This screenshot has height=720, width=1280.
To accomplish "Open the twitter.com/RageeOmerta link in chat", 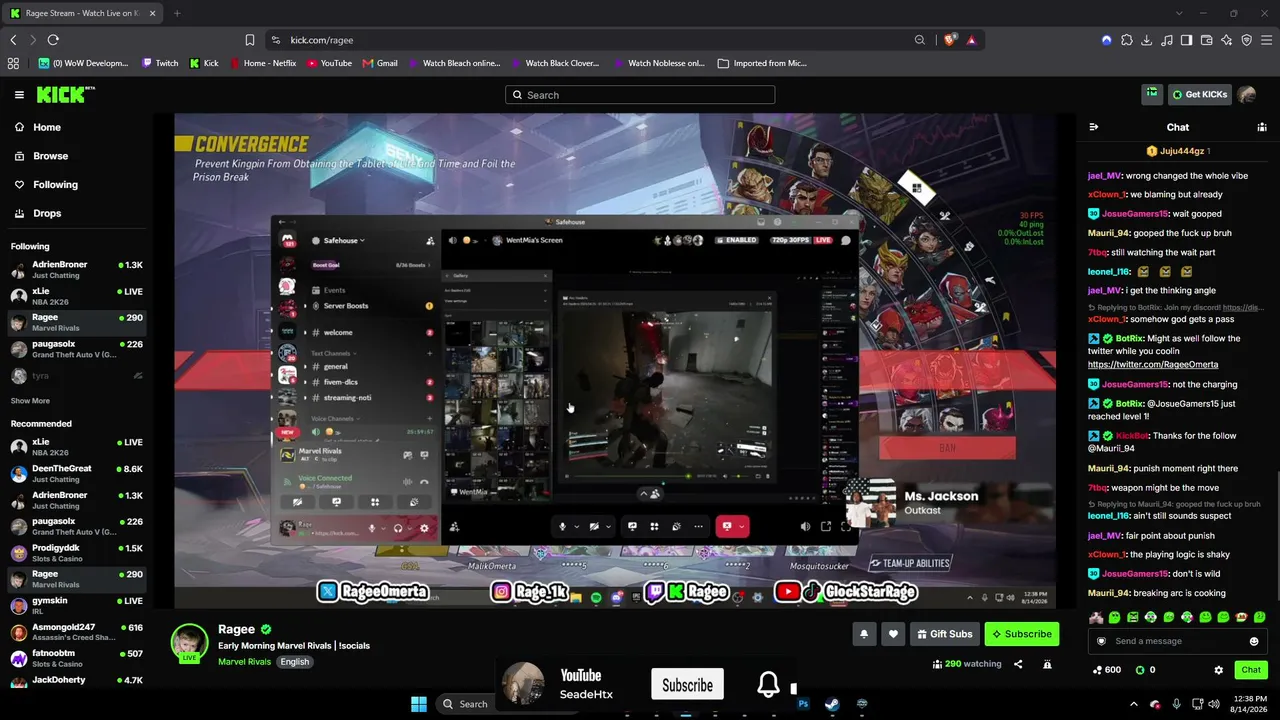I will click(1153, 365).
